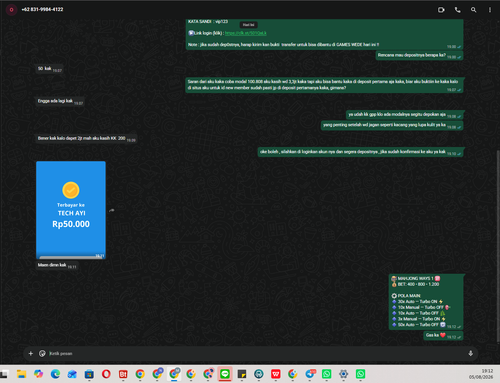The width and height of the screenshot is (500, 383).
Task: Select the 'ya udah kk gpp' message
Action: [405, 115]
